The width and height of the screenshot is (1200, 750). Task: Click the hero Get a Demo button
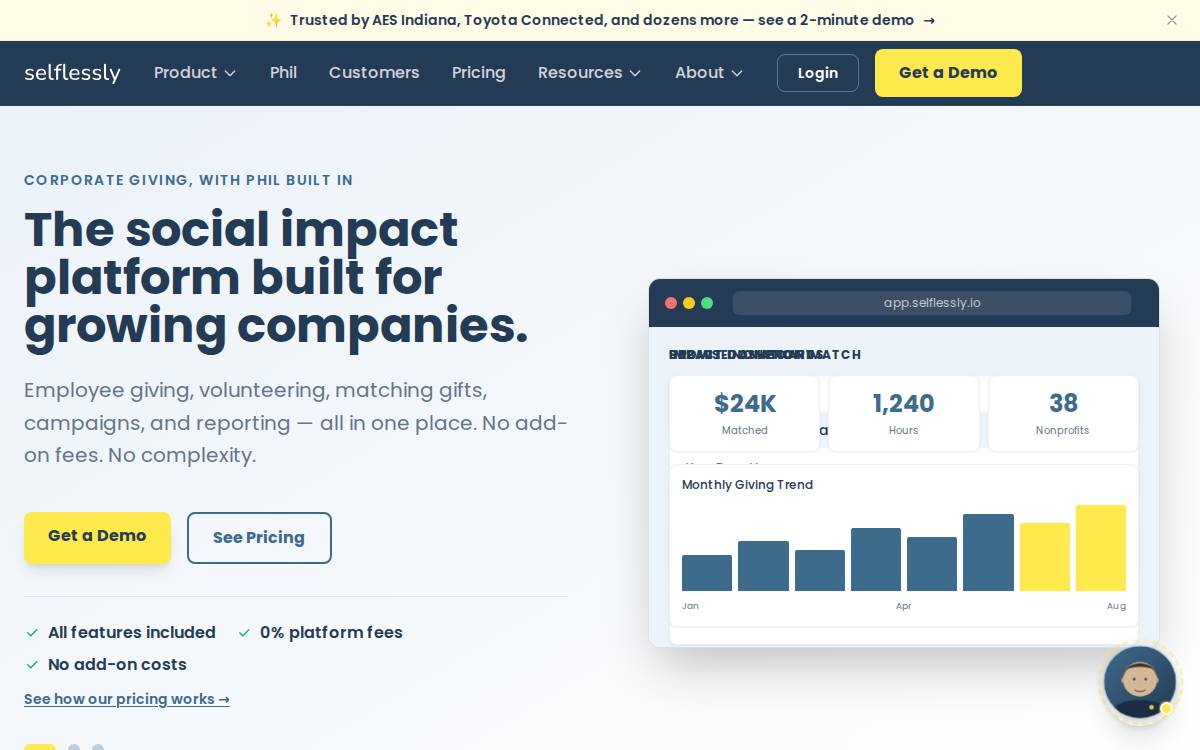(x=97, y=537)
